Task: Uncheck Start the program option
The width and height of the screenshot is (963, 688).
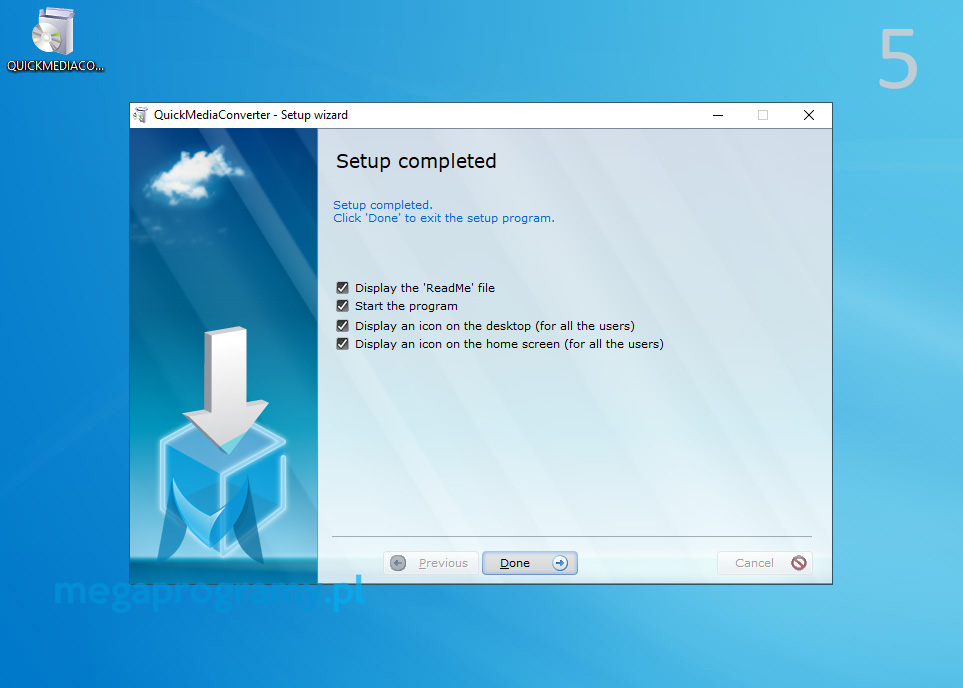Action: [x=342, y=306]
